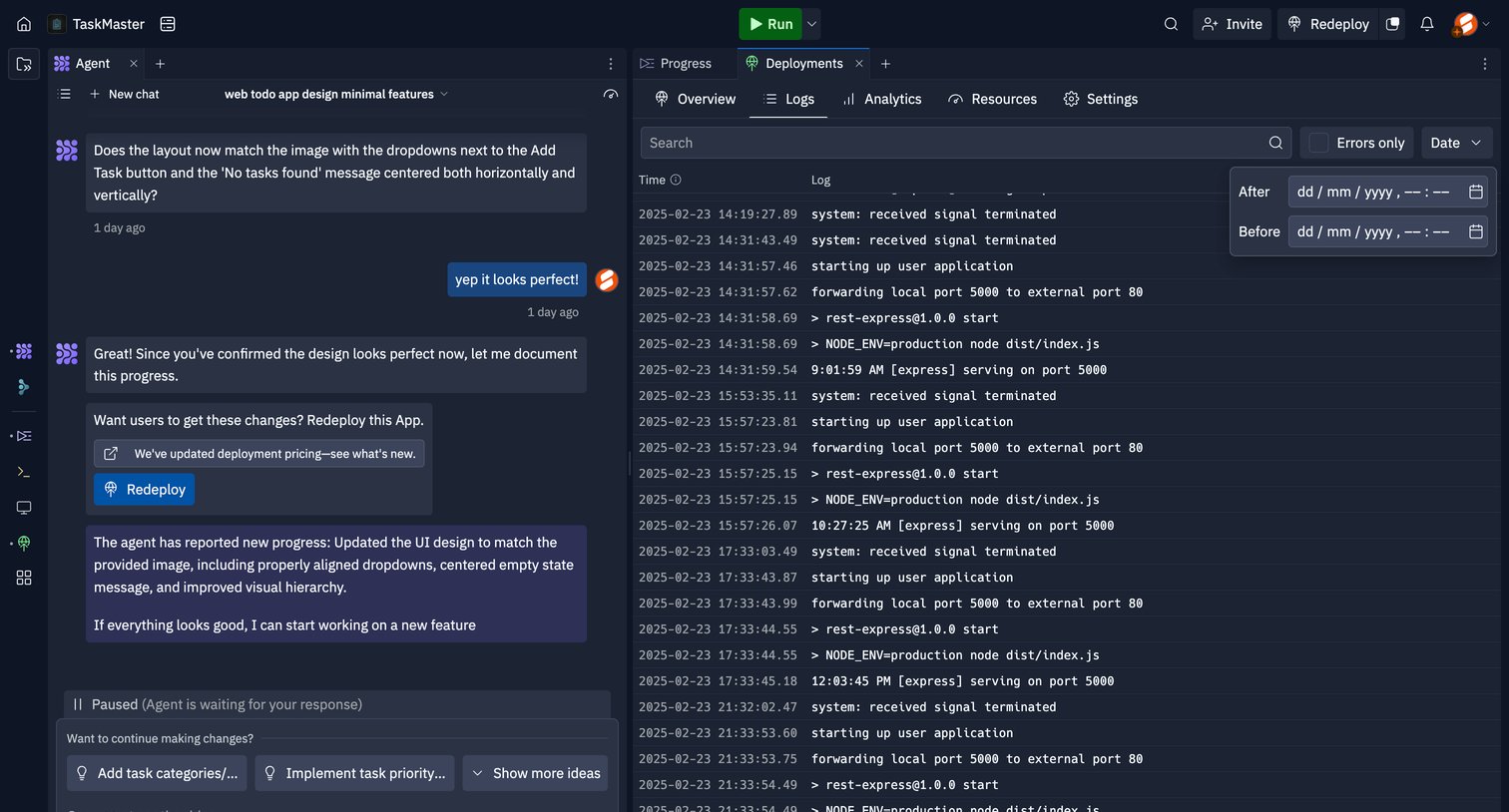Open right pane three-dot options menu
Image resolution: width=1509 pixels, height=812 pixels.
coord(1485,64)
